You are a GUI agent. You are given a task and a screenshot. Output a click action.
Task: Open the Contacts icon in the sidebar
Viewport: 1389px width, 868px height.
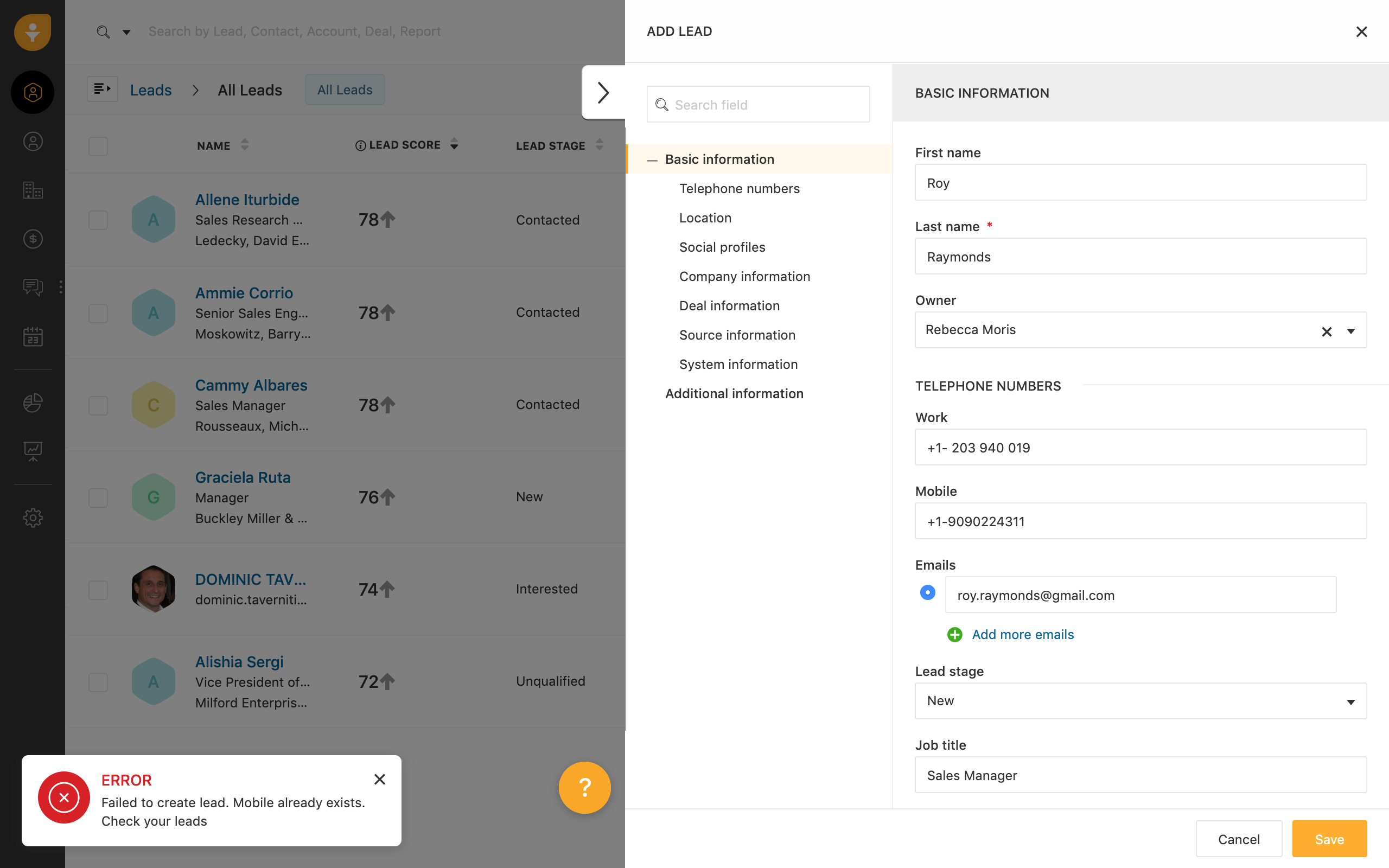tap(33, 141)
